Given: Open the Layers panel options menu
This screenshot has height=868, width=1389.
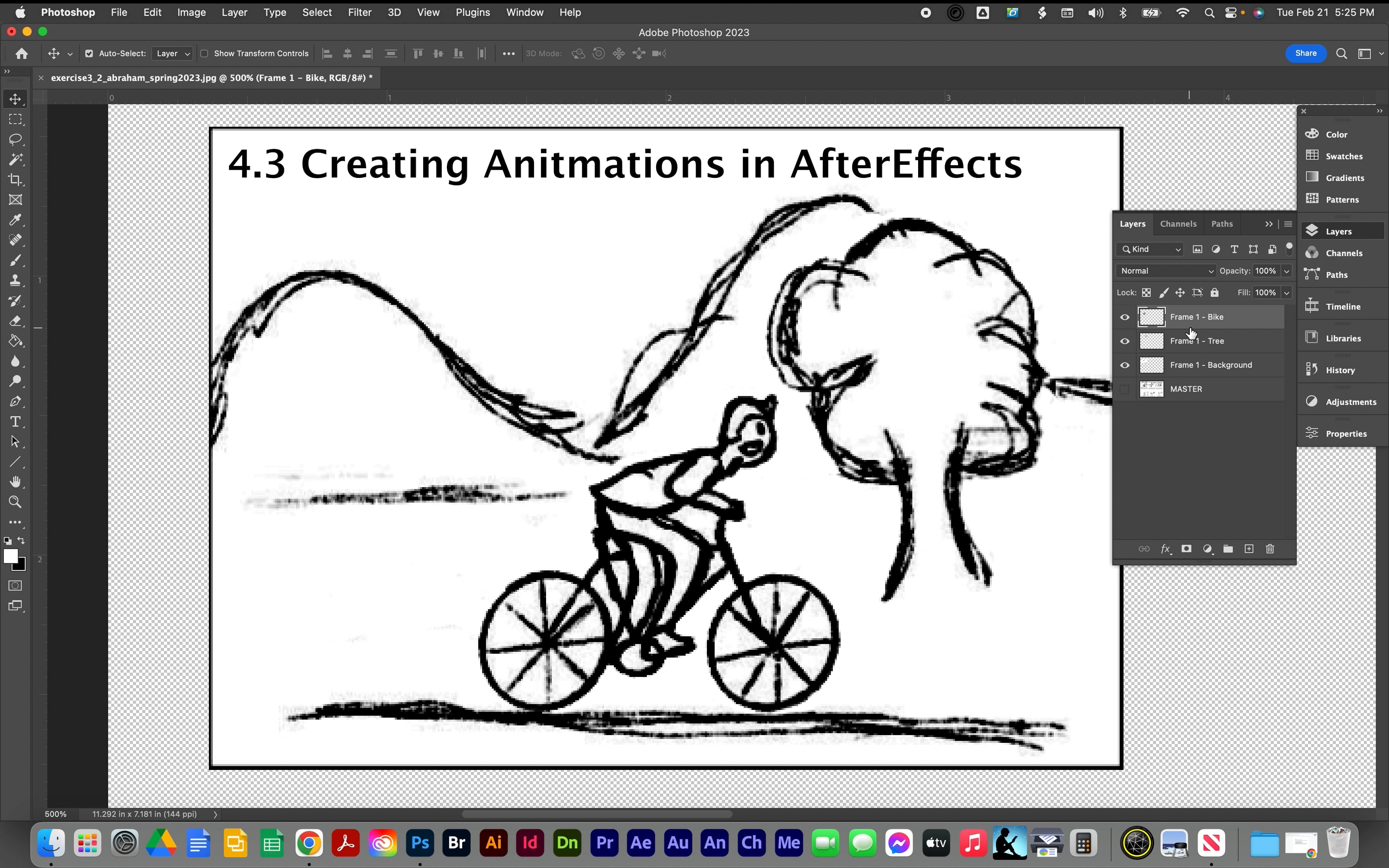Looking at the screenshot, I should pyautogui.click(x=1288, y=224).
